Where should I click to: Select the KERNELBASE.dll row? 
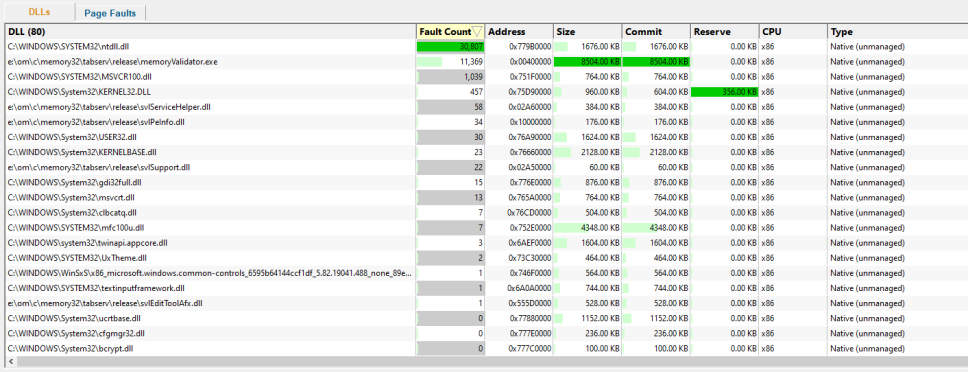[486, 152]
